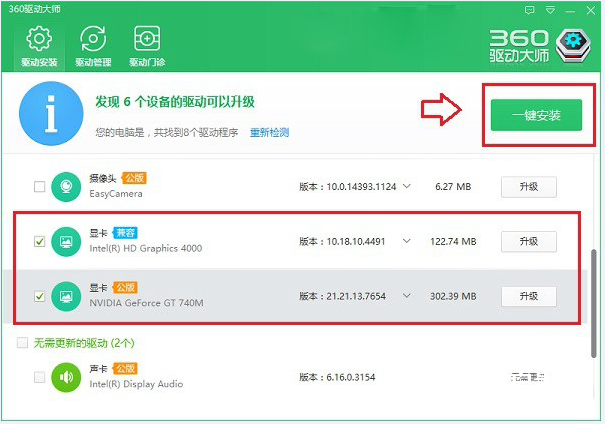The width and height of the screenshot is (605, 424).
Task: Click the EasyCamera webcam icon
Action: tap(66, 187)
